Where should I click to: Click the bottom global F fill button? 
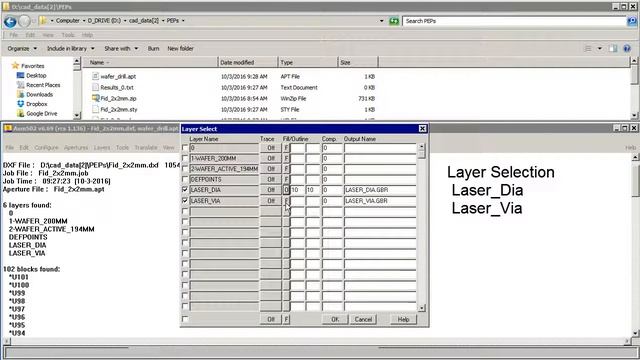tap(286, 319)
